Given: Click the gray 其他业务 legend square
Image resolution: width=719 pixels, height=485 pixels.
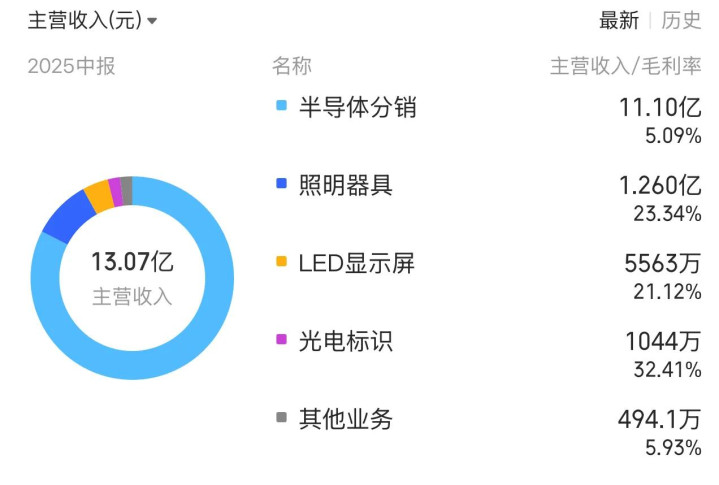Looking at the screenshot, I should click(x=281, y=418).
